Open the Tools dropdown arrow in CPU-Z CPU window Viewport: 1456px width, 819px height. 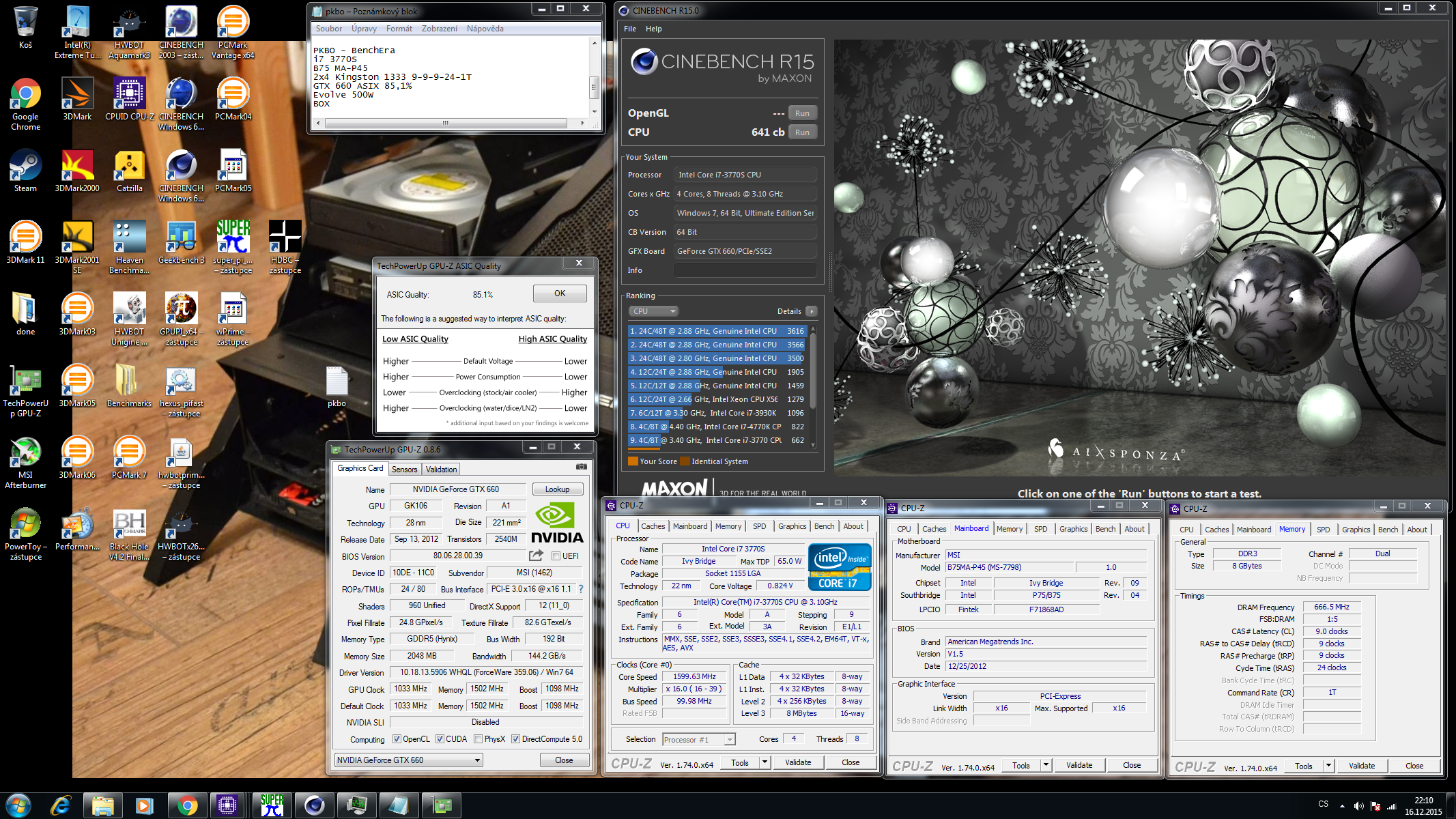click(x=765, y=762)
